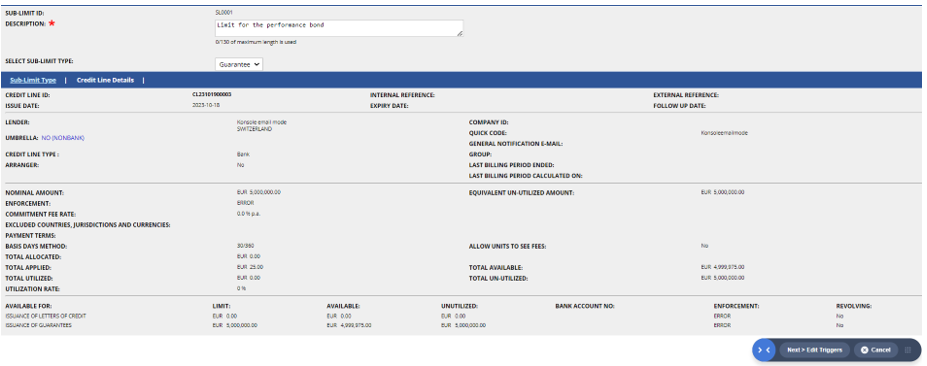Grab the action bar drag-handle grip
The height and width of the screenshot is (366, 927).
[907, 350]
